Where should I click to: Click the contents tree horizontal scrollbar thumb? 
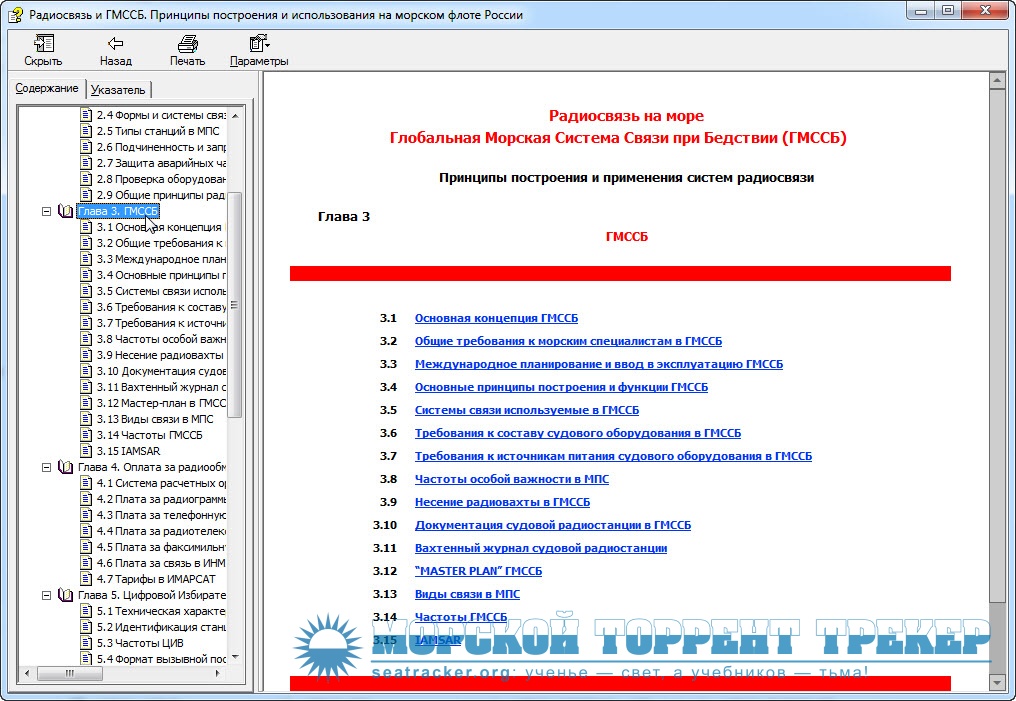pos(70,673)
